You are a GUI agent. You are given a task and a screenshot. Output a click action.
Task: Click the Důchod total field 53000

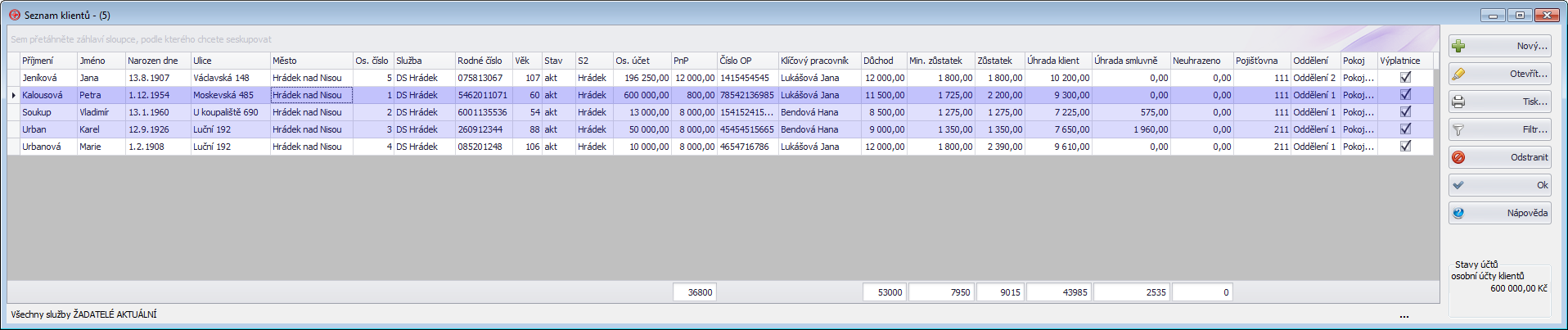pos(884,292)
